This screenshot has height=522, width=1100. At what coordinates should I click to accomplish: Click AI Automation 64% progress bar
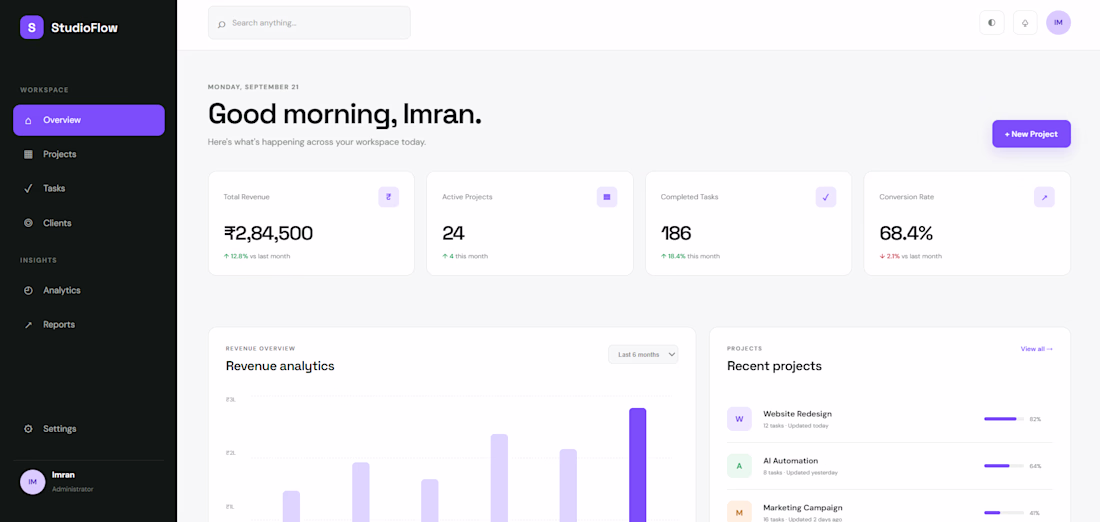1004,466
